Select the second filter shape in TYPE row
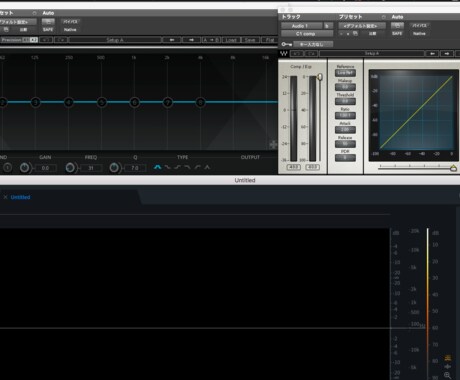This screenshot has width=460, height=380. coord(168,167)
